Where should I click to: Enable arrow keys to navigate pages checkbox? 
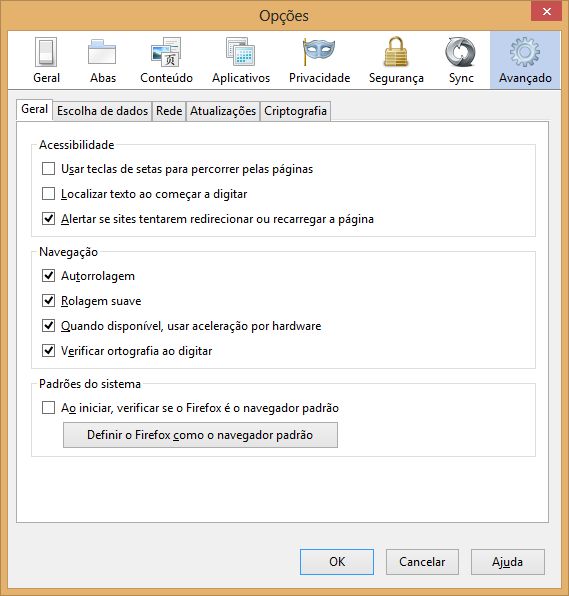tap(48, 168)
